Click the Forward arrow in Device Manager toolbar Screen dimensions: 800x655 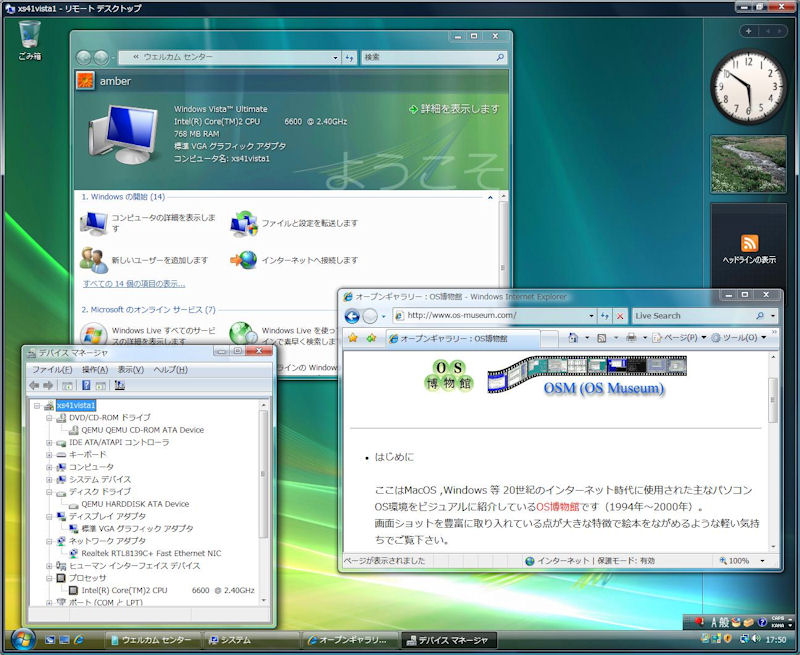pos(48,386)
